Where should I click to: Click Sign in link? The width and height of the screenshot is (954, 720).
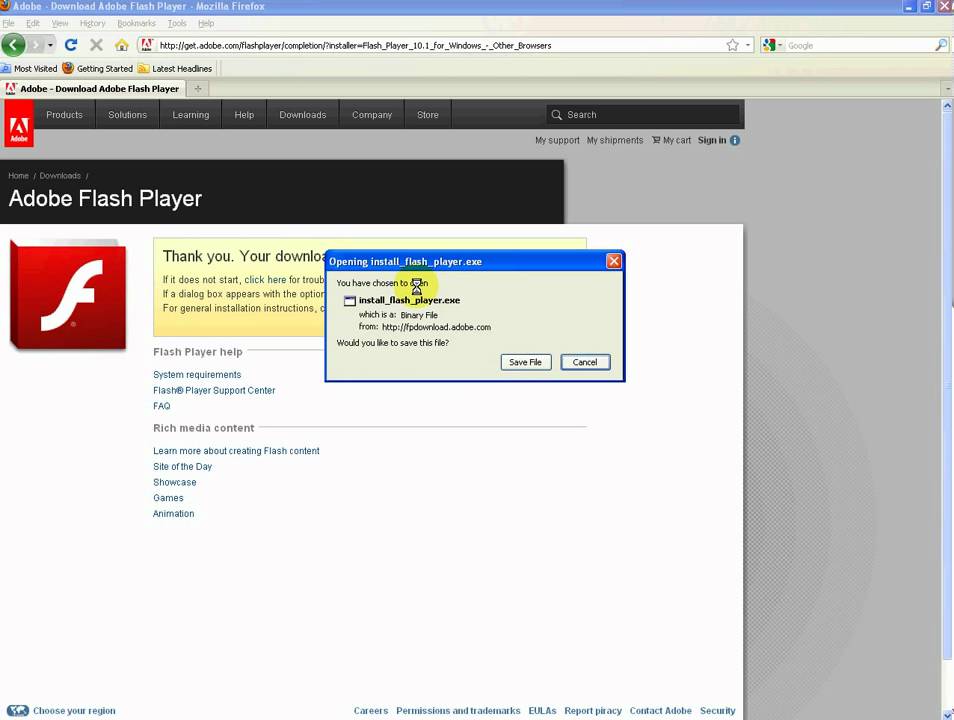(712, 140)
